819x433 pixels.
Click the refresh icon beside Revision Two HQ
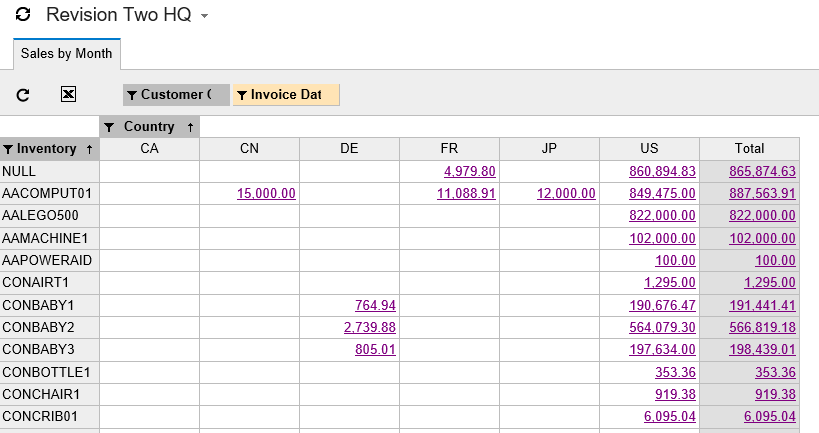(x=23, y=16)
